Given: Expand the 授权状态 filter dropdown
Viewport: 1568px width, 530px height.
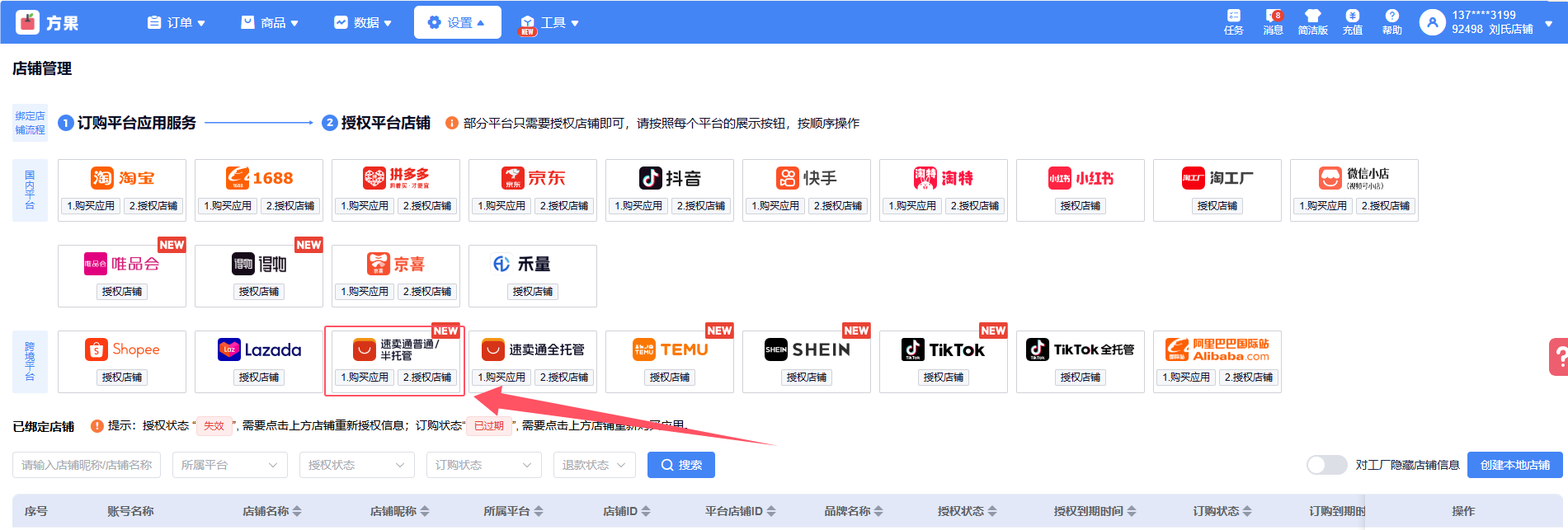Looking at the screenshot, I should (x=356, y=465).
